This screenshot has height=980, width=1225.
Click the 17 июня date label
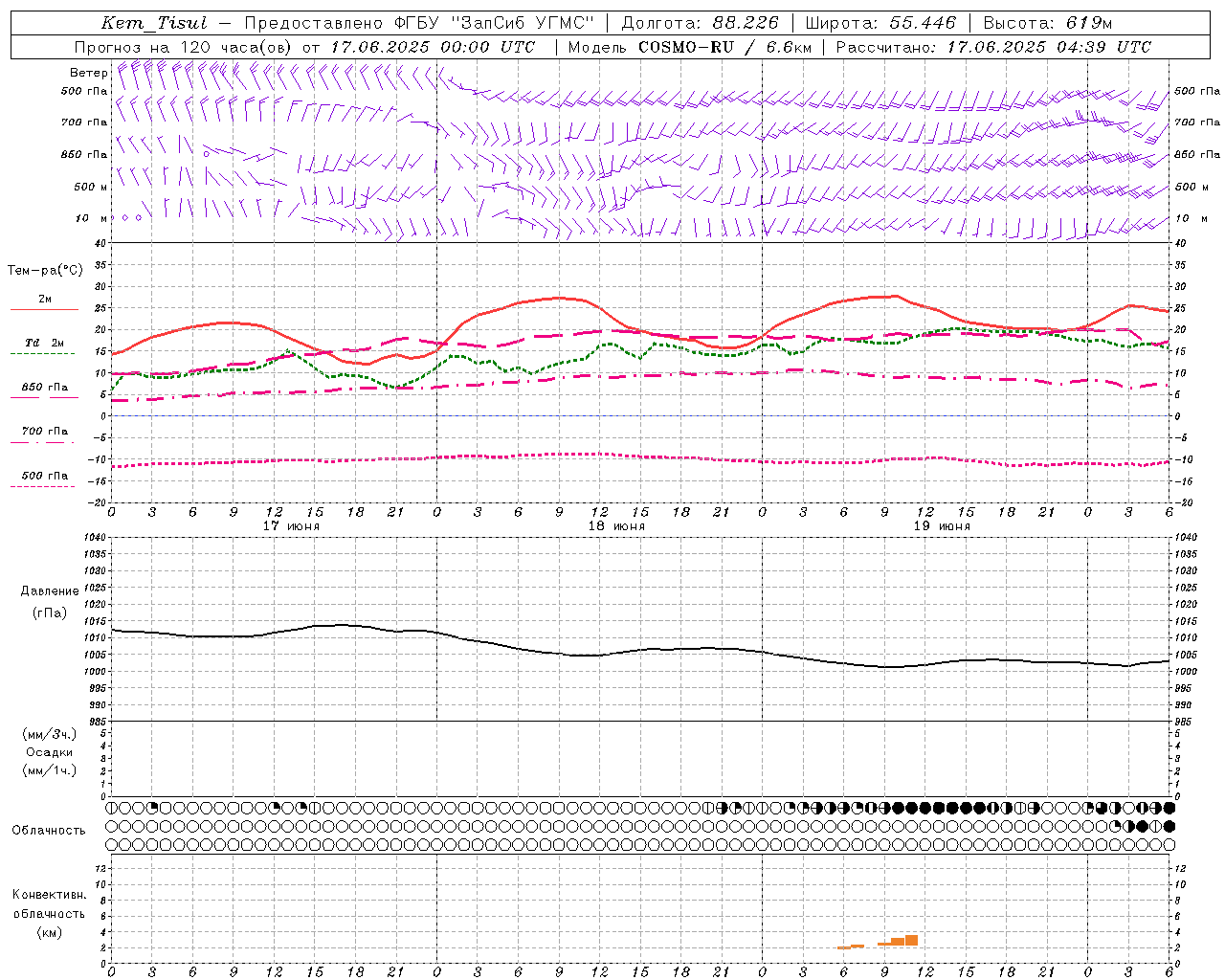(291, 526)
